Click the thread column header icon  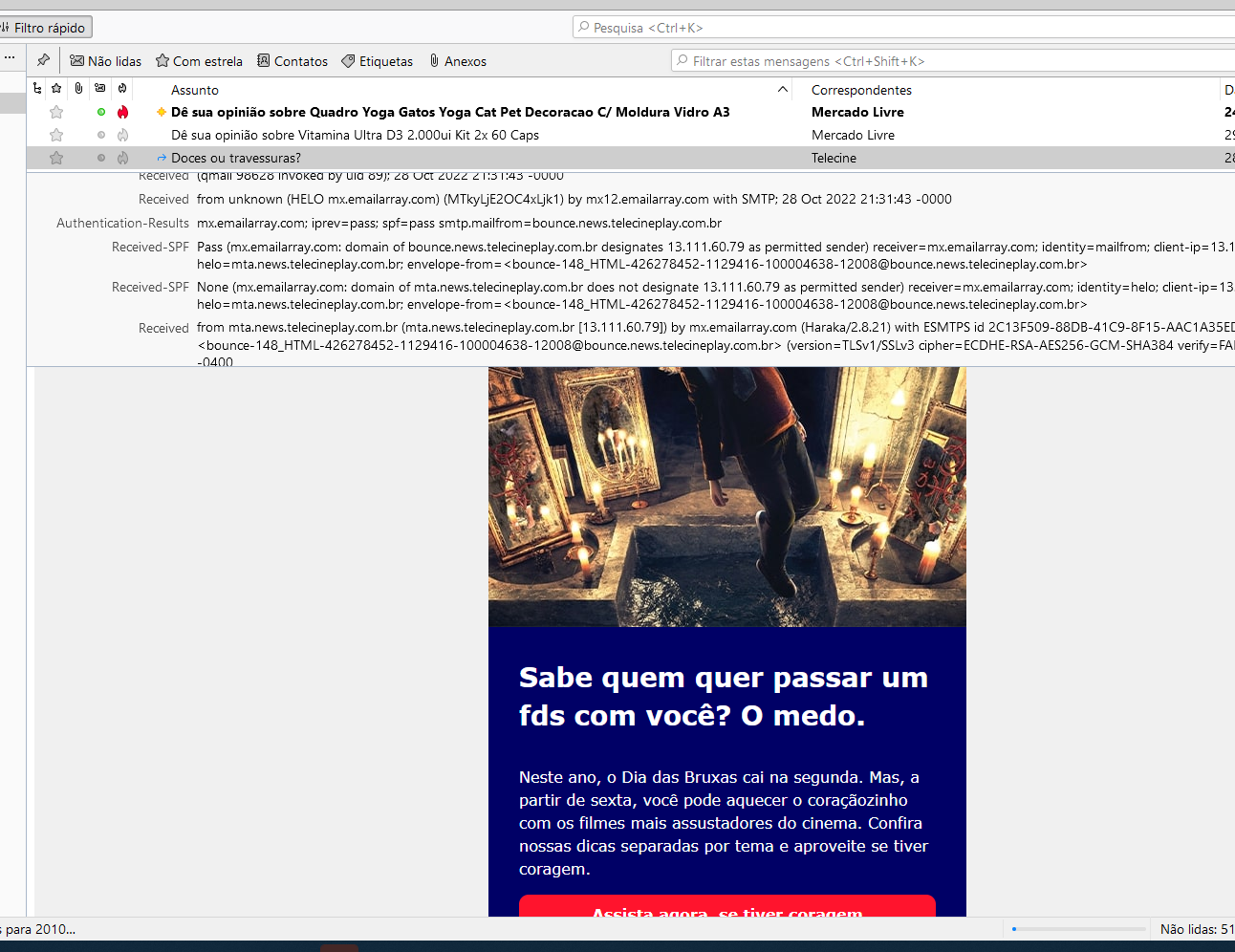(37, 89)
